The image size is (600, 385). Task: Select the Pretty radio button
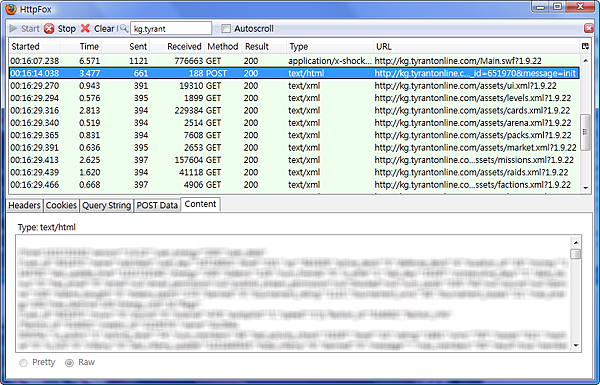(x=23, y=363)
